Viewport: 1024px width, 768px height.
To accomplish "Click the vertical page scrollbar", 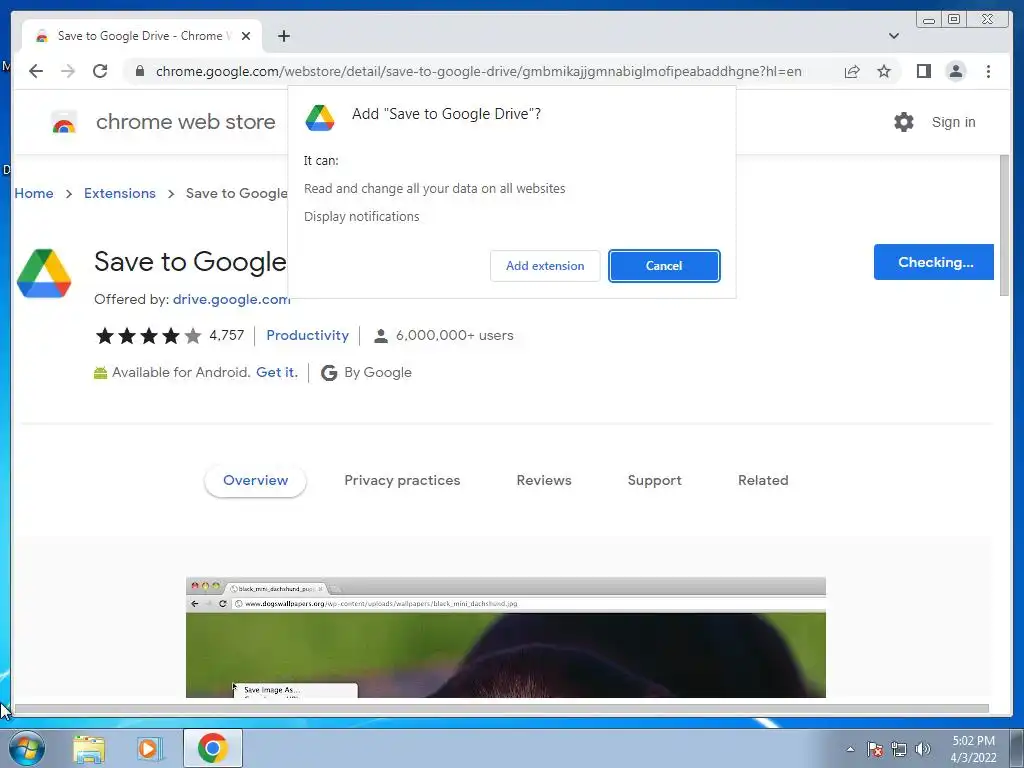I will 1004,225.
